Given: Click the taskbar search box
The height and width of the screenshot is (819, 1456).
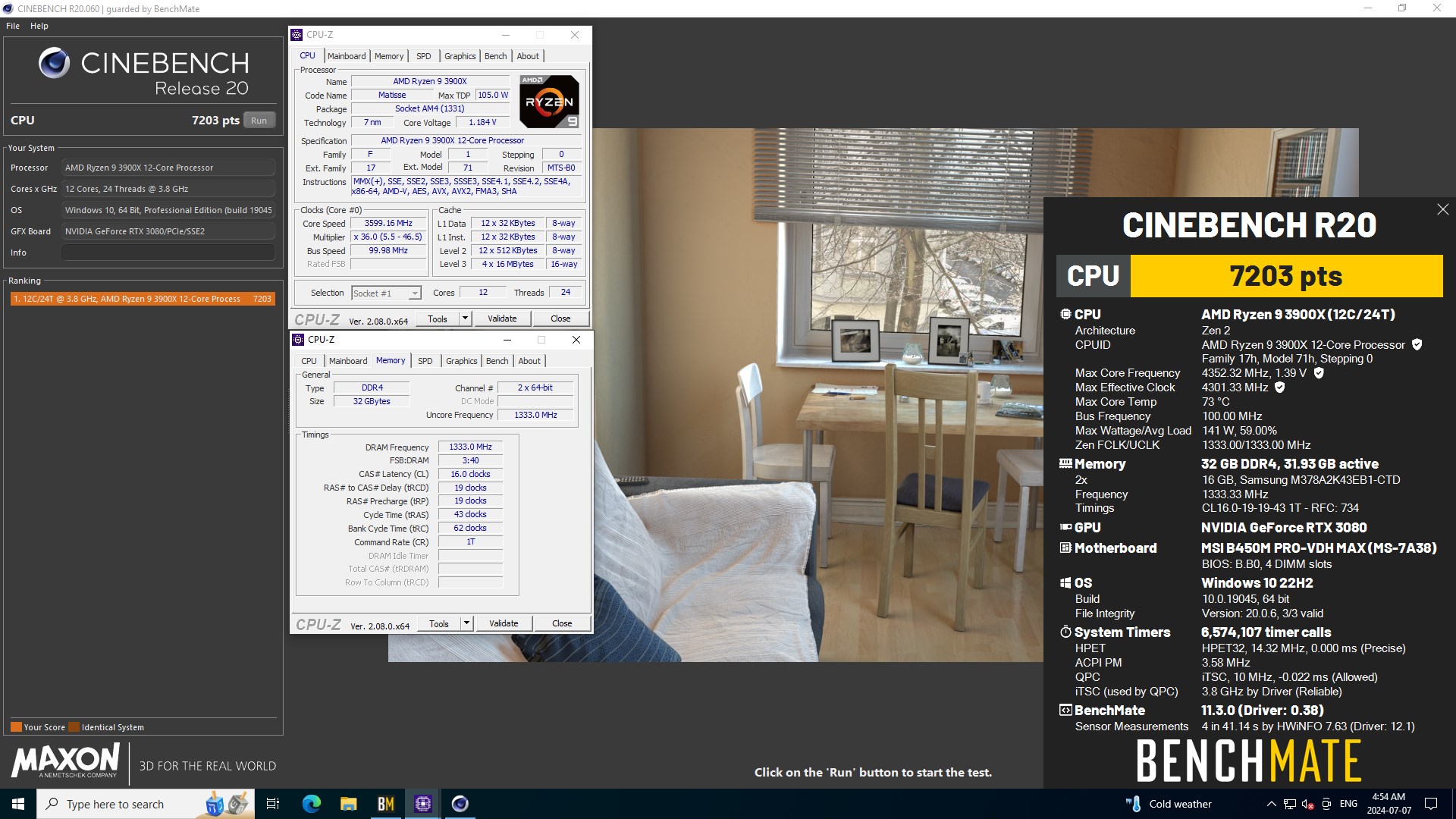Looking at the screenshot, I should [x=146, y=804].
